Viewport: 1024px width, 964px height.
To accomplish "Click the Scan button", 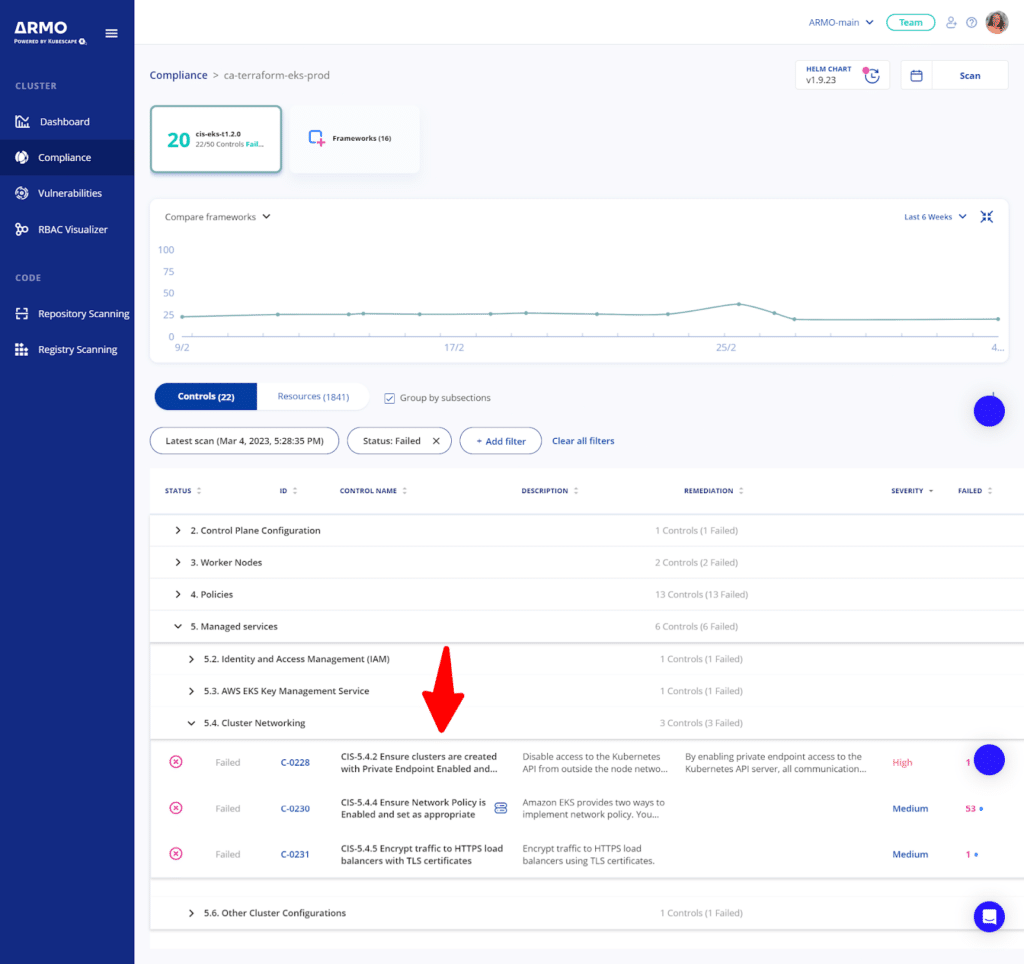I will click(x=970, y=76).
